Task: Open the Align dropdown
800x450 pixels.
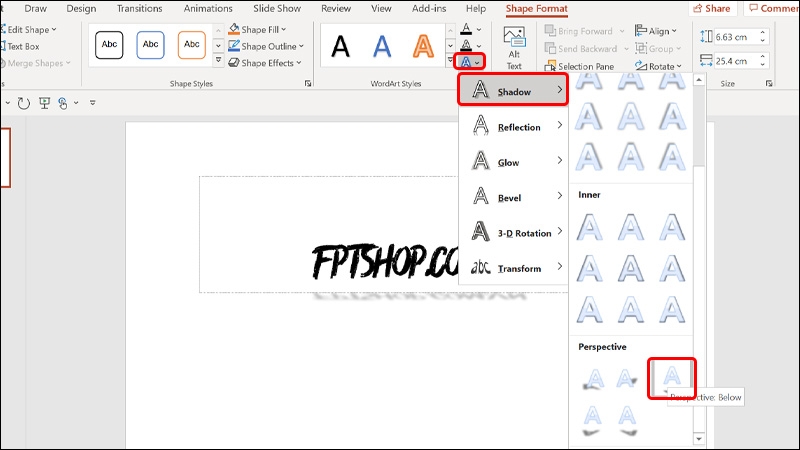Action: pyautogui.click(x=656, y=31)
